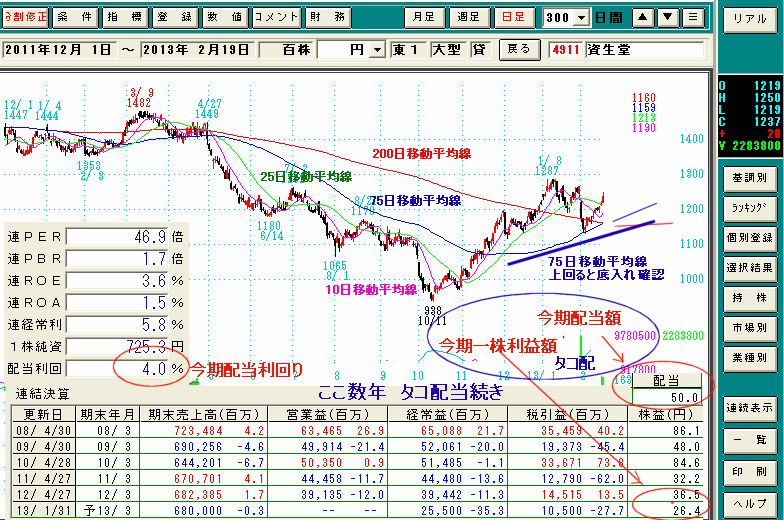
Task: Open the 基調別 trend category button
Action: click(x=750, y=178)
